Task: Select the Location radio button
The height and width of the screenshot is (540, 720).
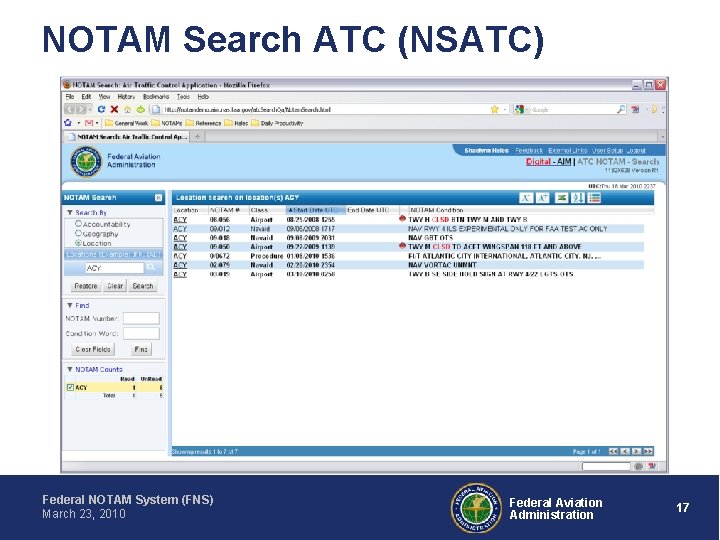Action: click(78, 243)
